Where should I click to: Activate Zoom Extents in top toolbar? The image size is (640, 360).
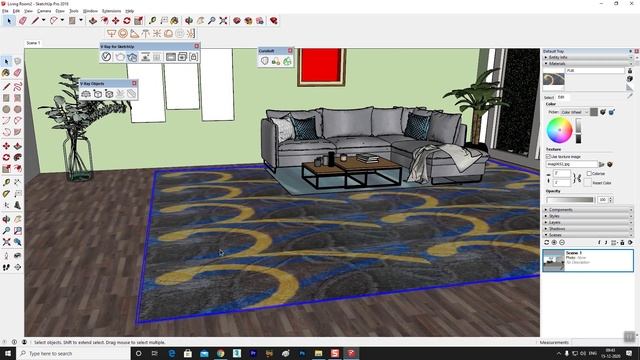[223, 20]
